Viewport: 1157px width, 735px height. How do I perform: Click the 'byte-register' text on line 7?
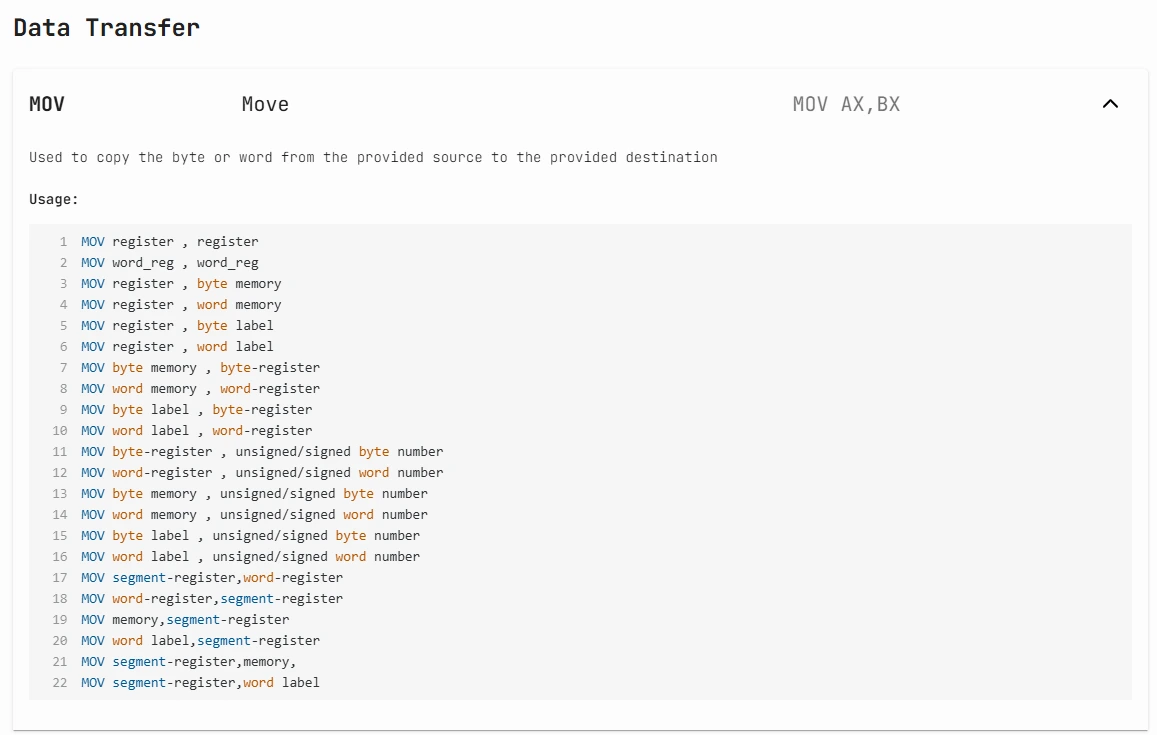pyautogui.click(x=272, y=367)
